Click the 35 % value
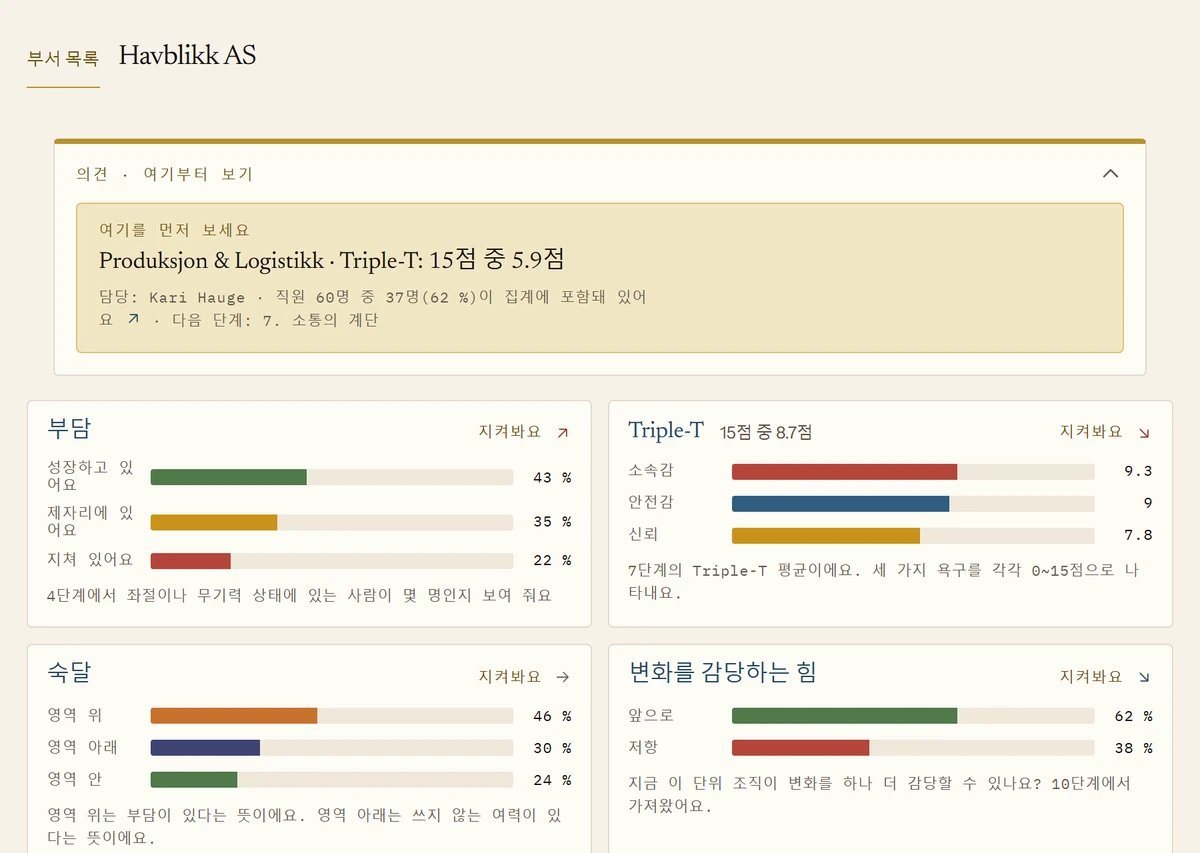Screen dimensions: 1200x853 552,522
